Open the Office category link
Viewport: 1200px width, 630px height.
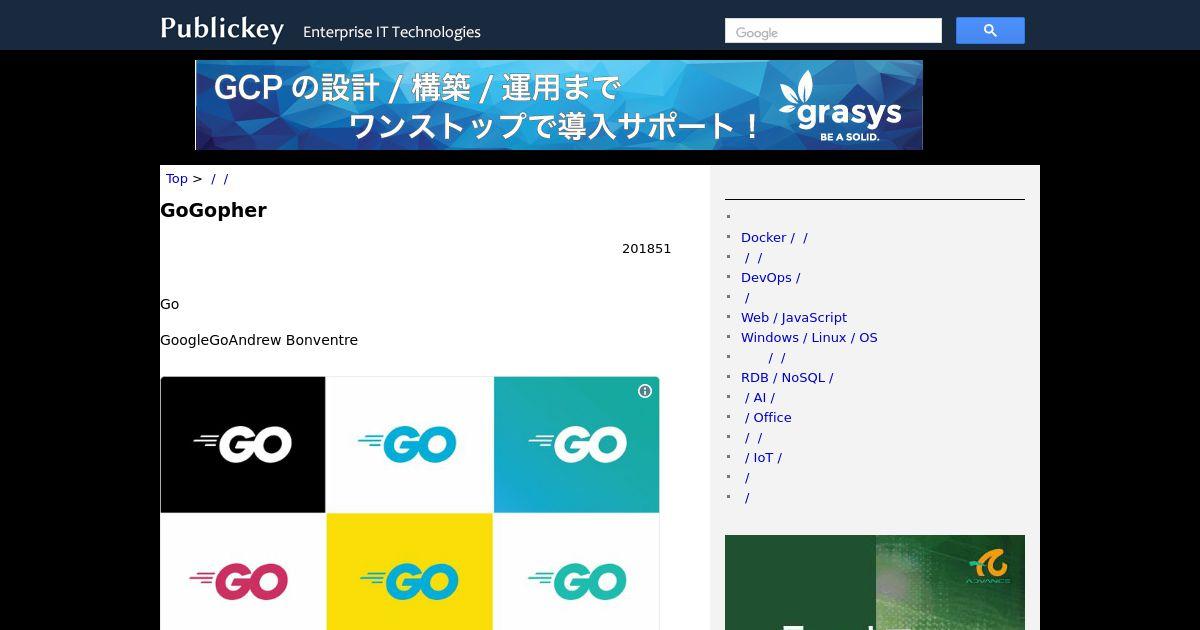[x=767, y=417]
